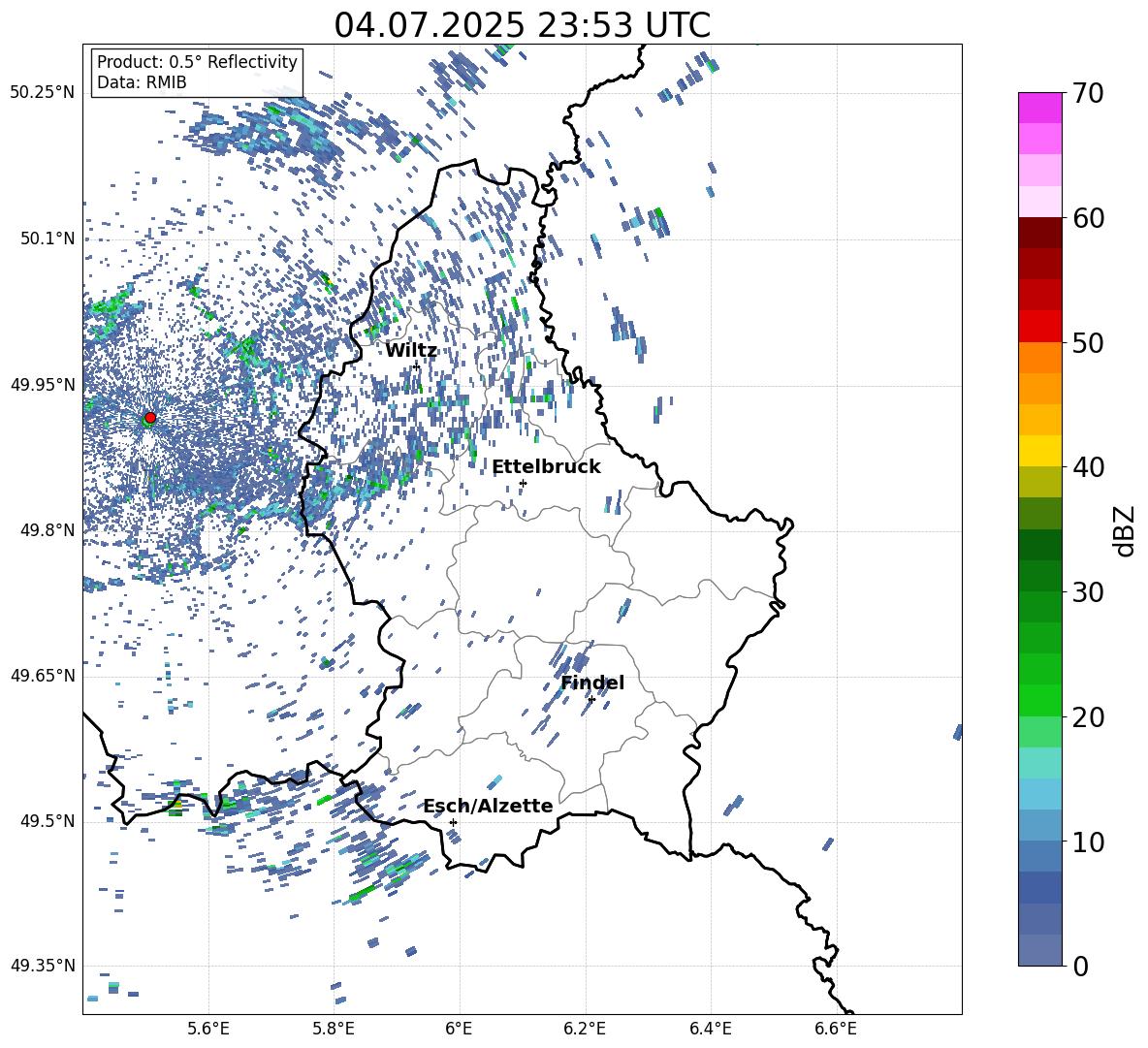The width and height of the screenshot is (1148, 1048).
Task: Click the Ettelbruck city label
Action: pos(546,467)
